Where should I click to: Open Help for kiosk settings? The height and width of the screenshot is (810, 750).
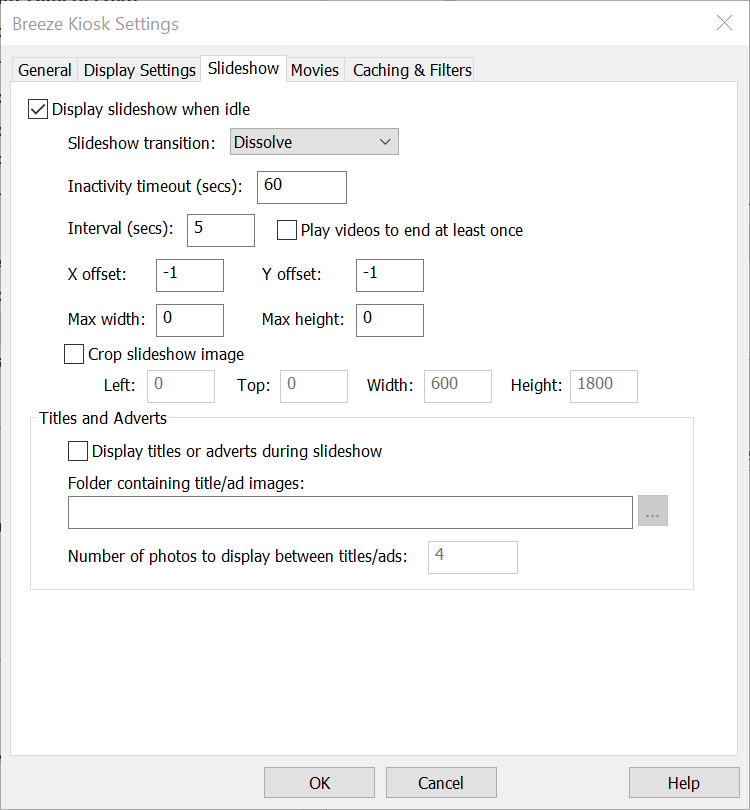[x=684, y=783]
